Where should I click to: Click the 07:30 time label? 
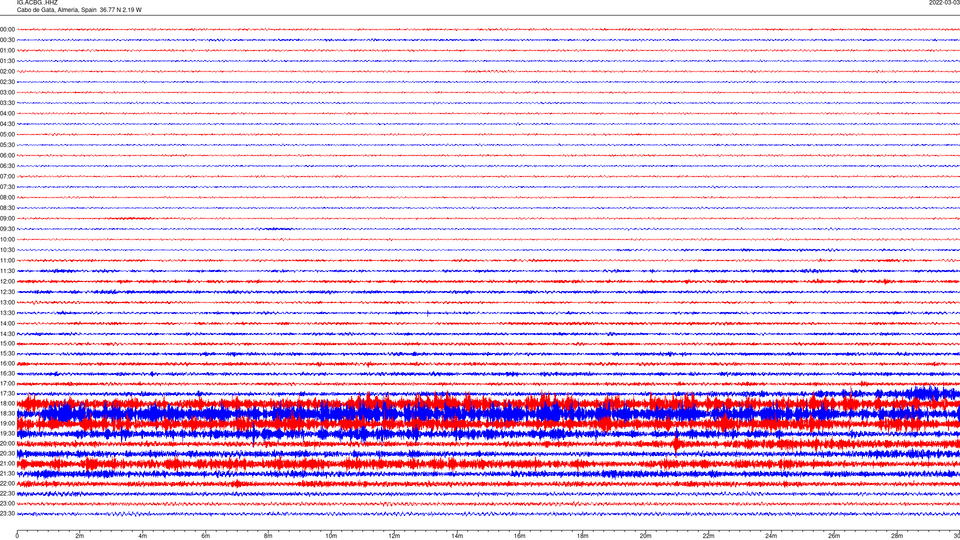tap(7, 187)
